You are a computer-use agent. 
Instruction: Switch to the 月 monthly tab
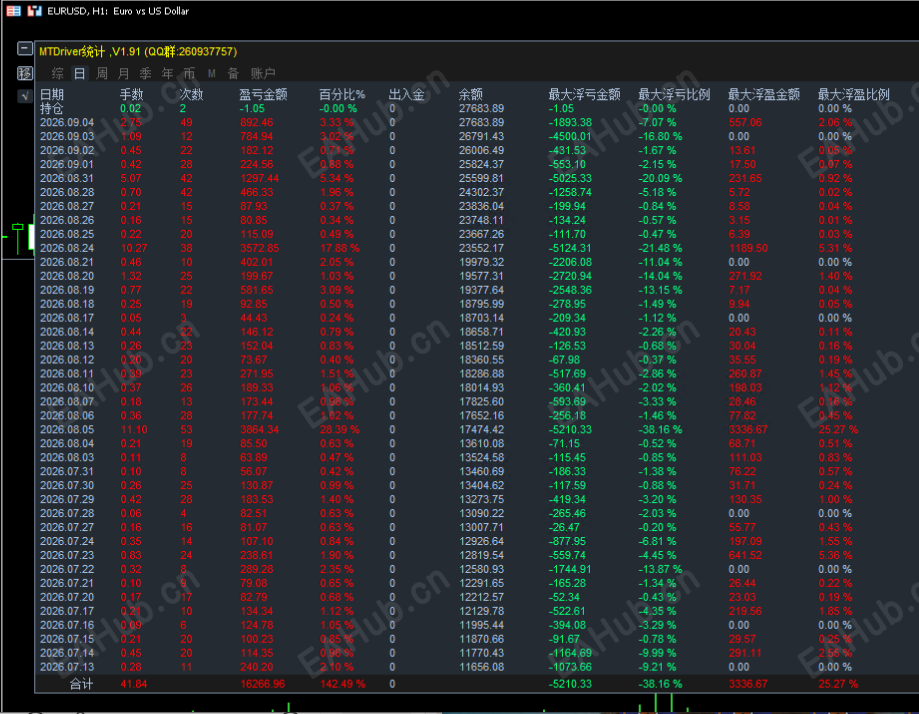coord(123,73)
